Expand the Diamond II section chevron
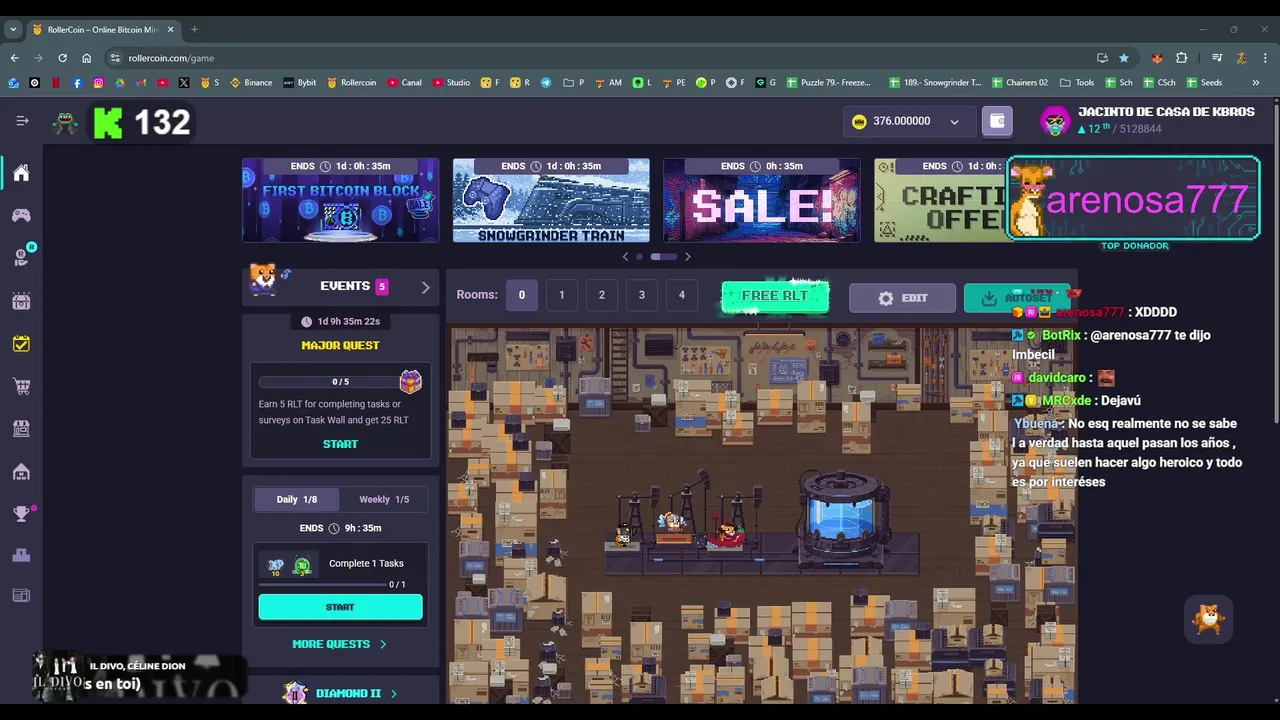The width and height of the screenshot is (1280, 720). (394, 693)
